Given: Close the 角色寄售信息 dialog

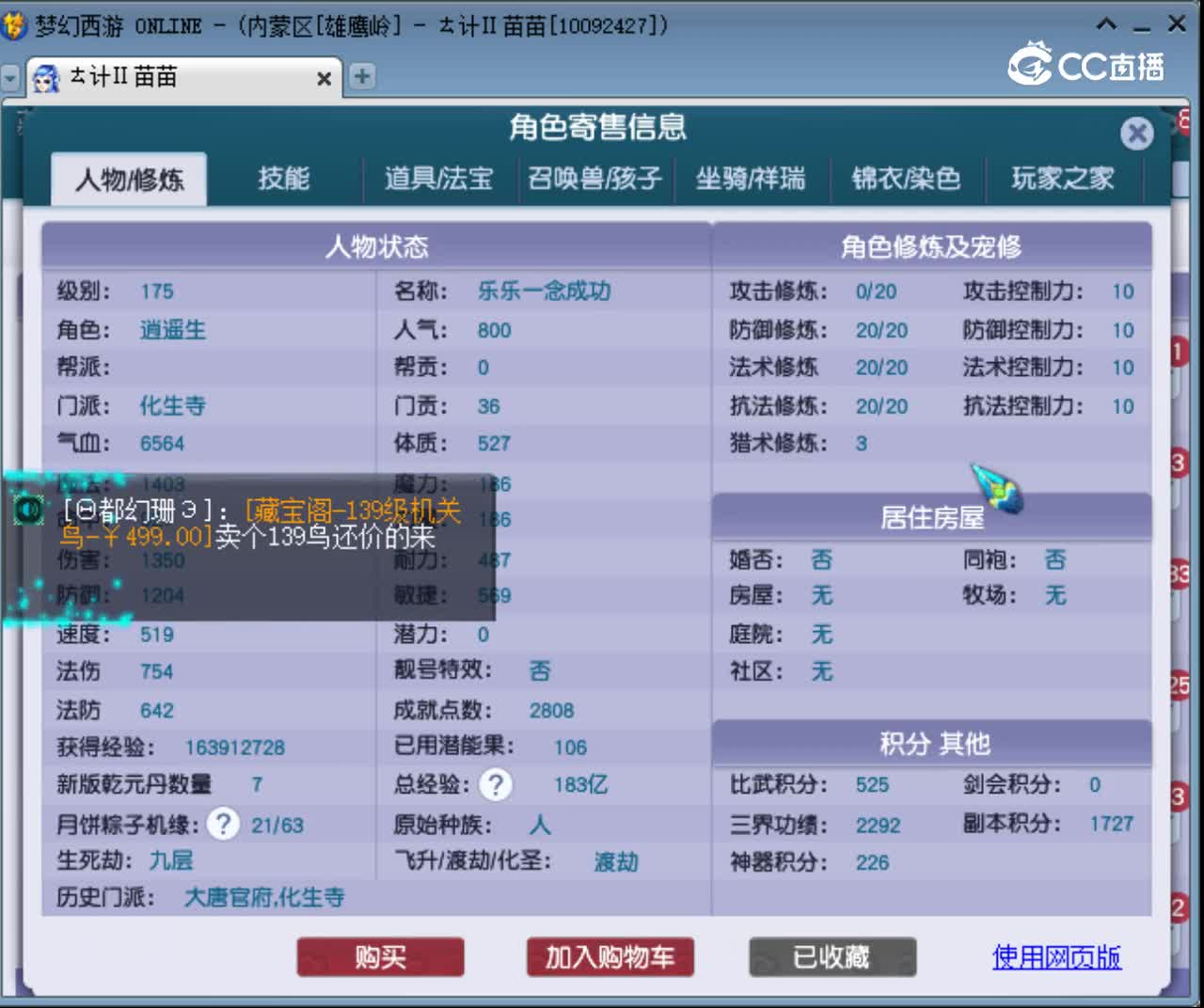Looking at the screenshot, I should (x=1136, y=134).
